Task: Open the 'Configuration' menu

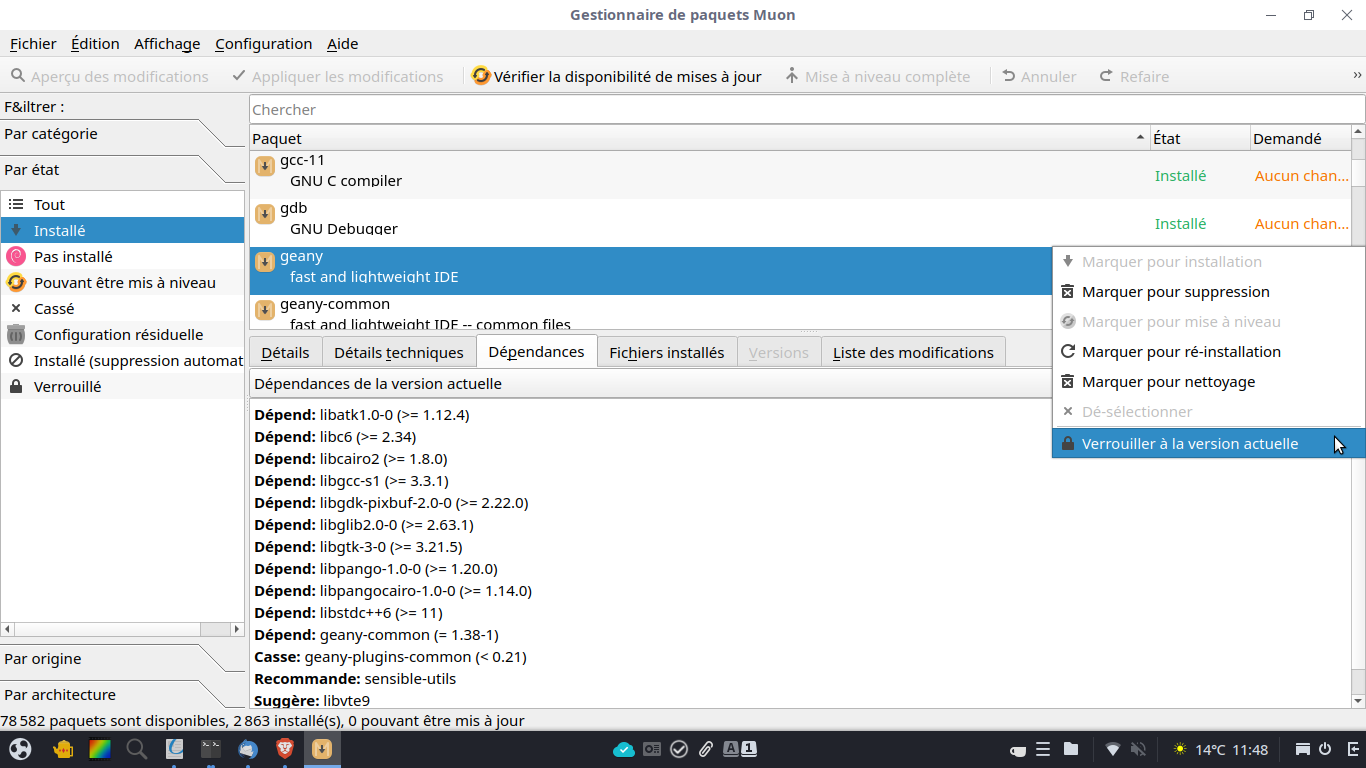Action: coord(263,43)
